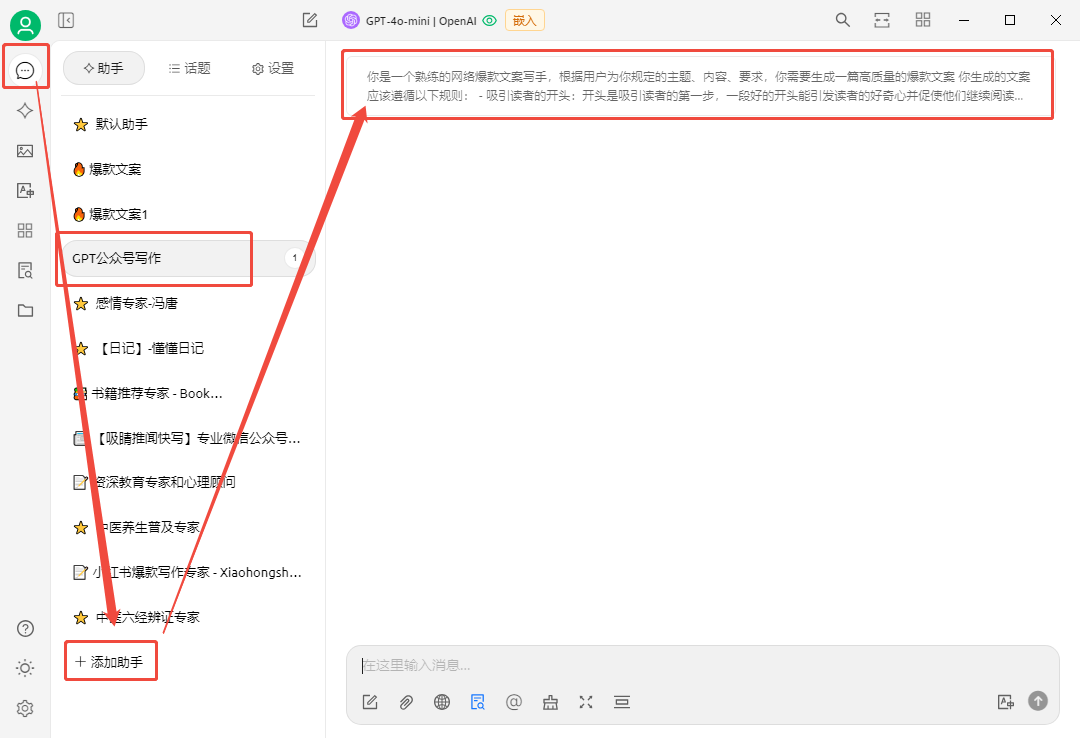The image size is (1080, 738).
Task: Select the GPT公众号写作 assistant
Action: click(187, 258)
